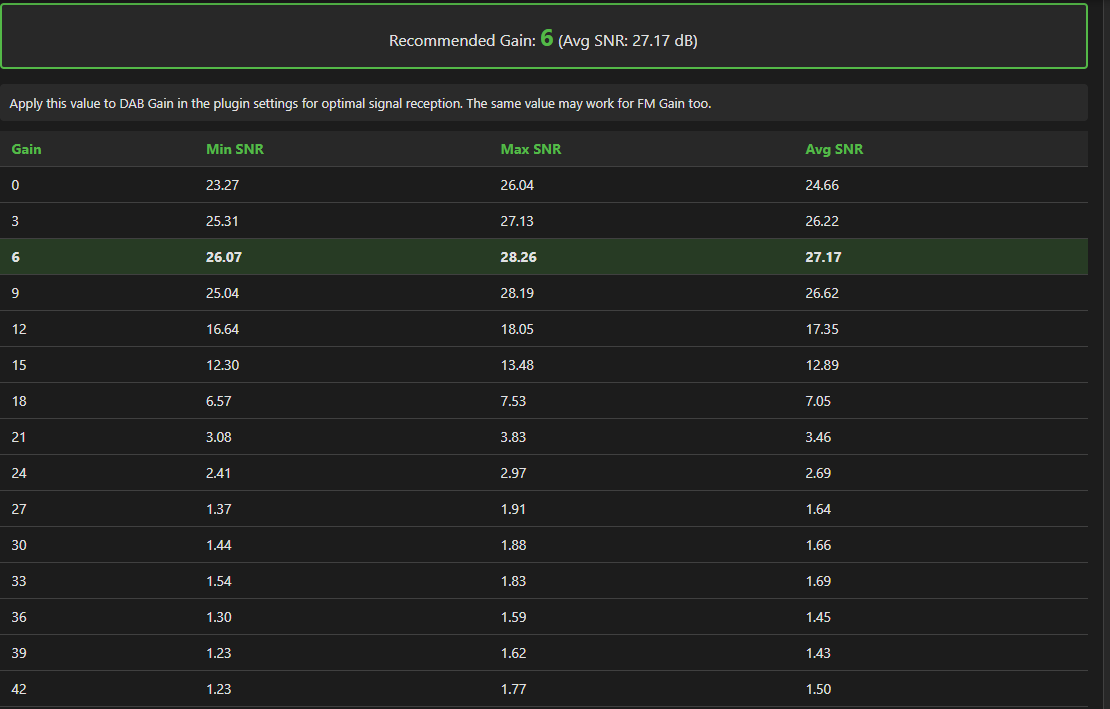The height and width of the screenshot is (709, 1110).
Task: Click the Max SNR value 1.77
Action: click(x=513, y=689)
